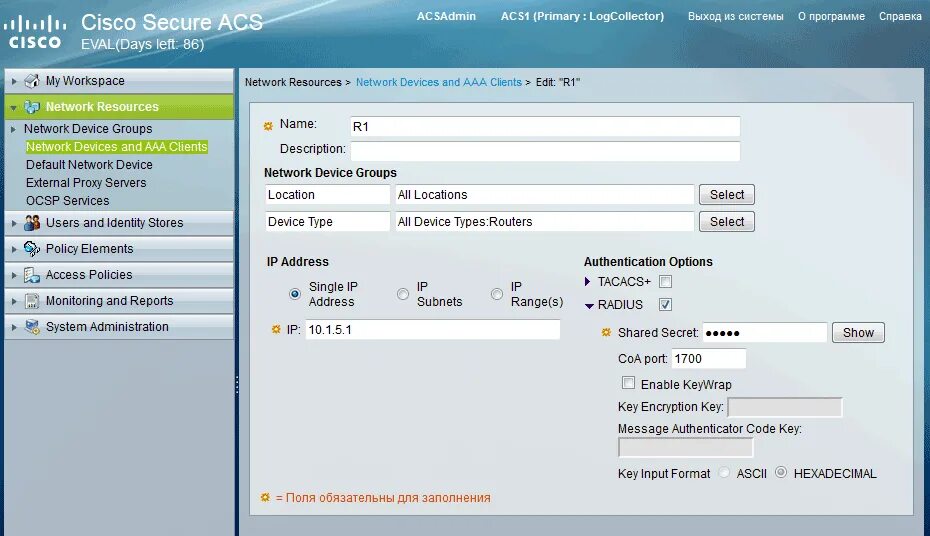The width and height of the screenshot is (930, 536).
Task: Click the Users and Identity Stores icon
Action: click(x=32, y=223)
